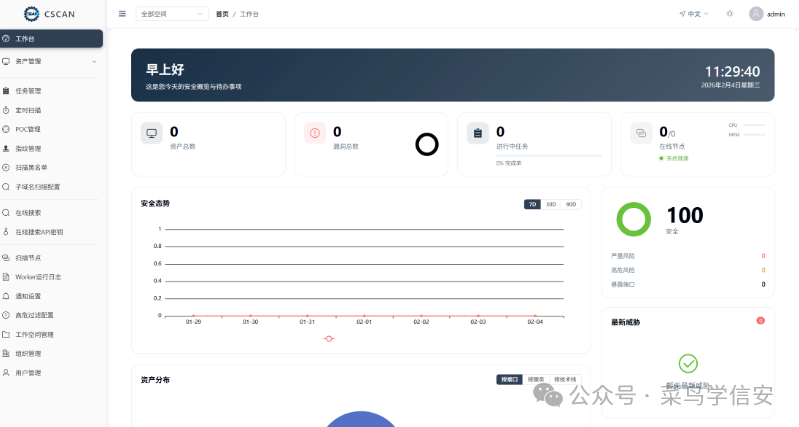Screen dimensions: 799x427
Task: Click the POC管理 icon in sidebar
Action: point(6,129)
